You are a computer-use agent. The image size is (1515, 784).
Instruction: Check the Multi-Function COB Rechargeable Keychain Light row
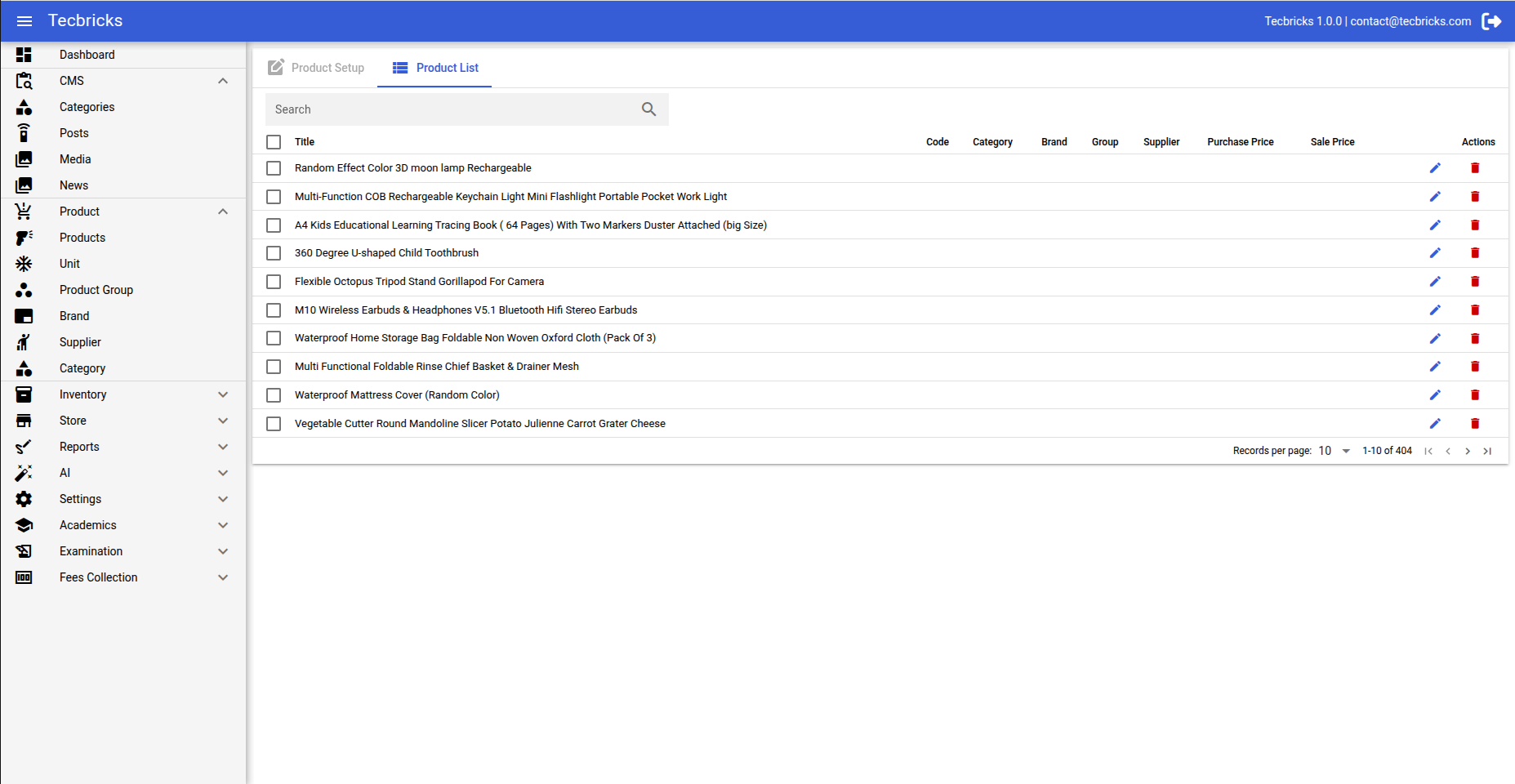point(274,197)
